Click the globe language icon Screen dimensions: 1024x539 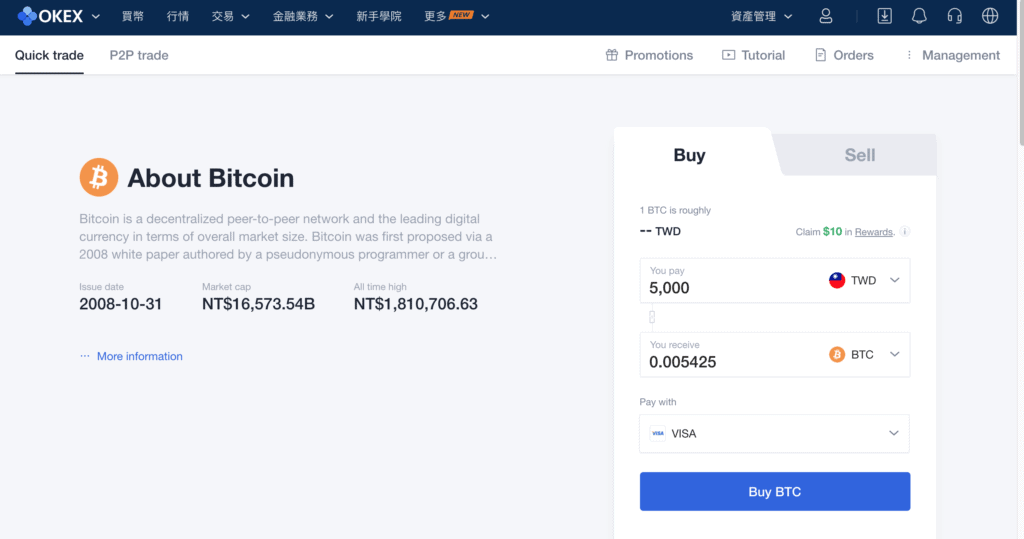pos(990,16)
